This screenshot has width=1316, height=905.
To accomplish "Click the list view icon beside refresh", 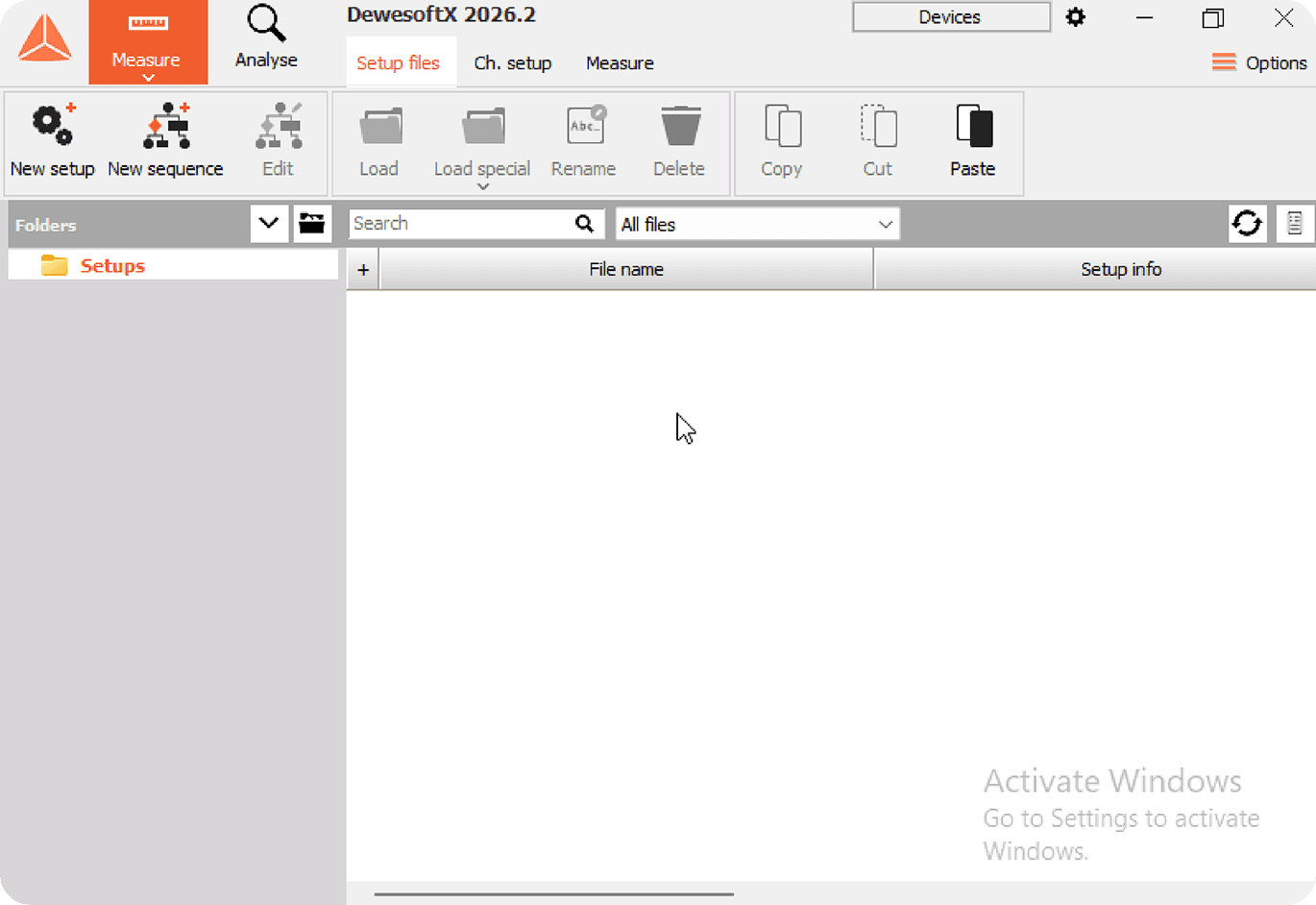I will pos(1295,224).
